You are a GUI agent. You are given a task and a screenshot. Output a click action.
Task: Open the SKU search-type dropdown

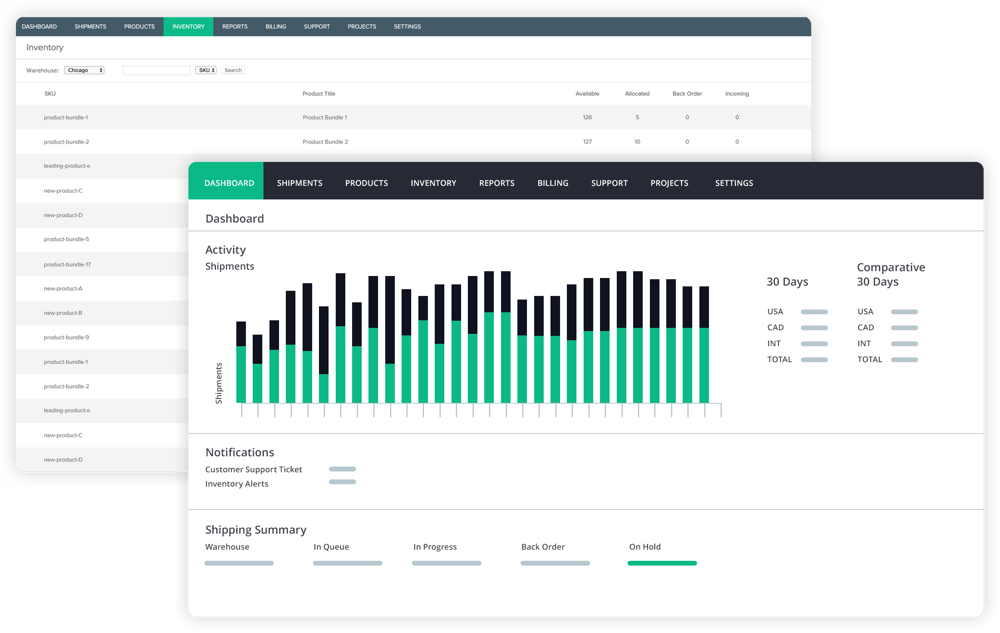click(205, 70)
